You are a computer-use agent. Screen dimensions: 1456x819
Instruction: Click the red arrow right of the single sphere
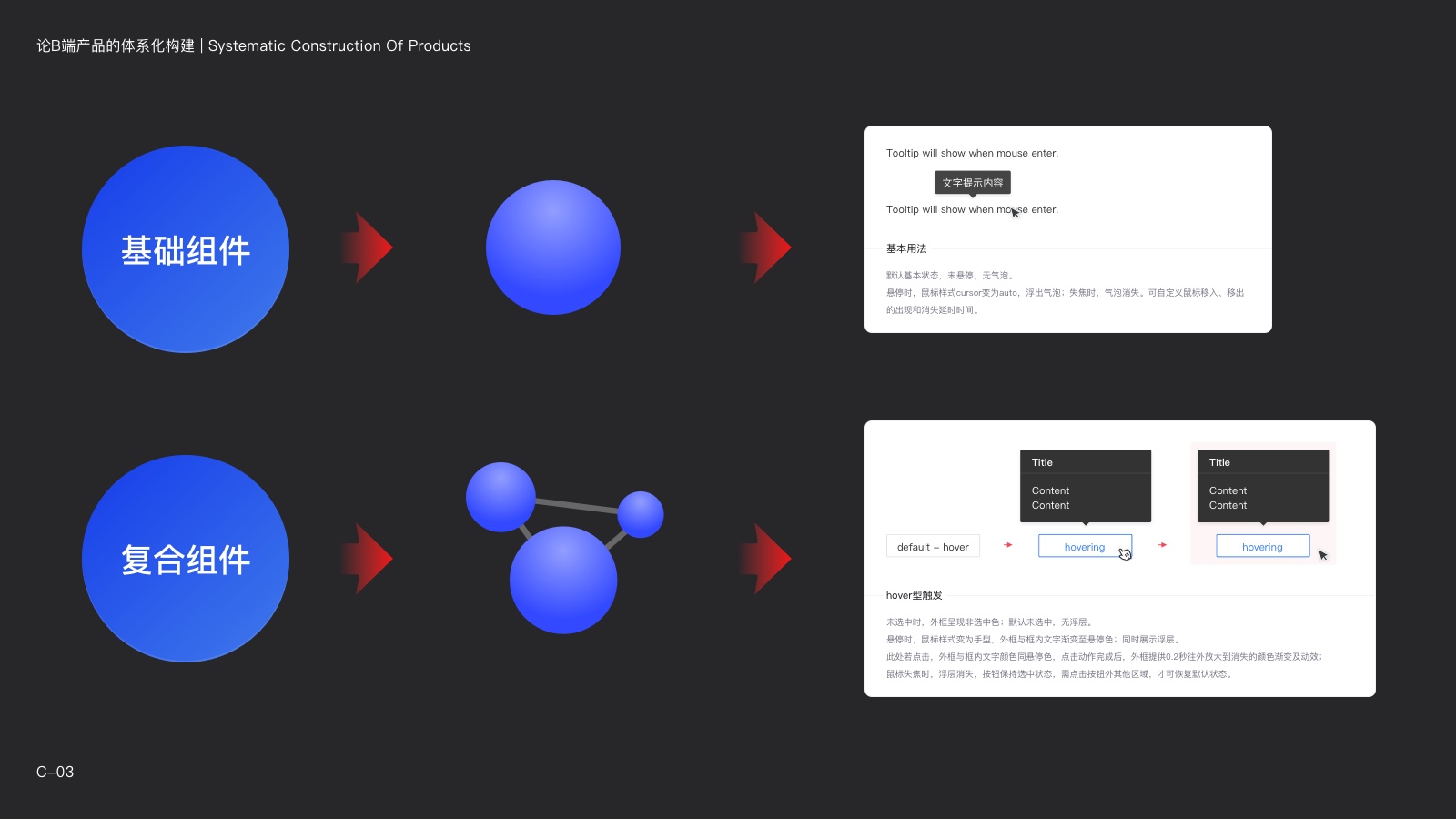(766, 248)
